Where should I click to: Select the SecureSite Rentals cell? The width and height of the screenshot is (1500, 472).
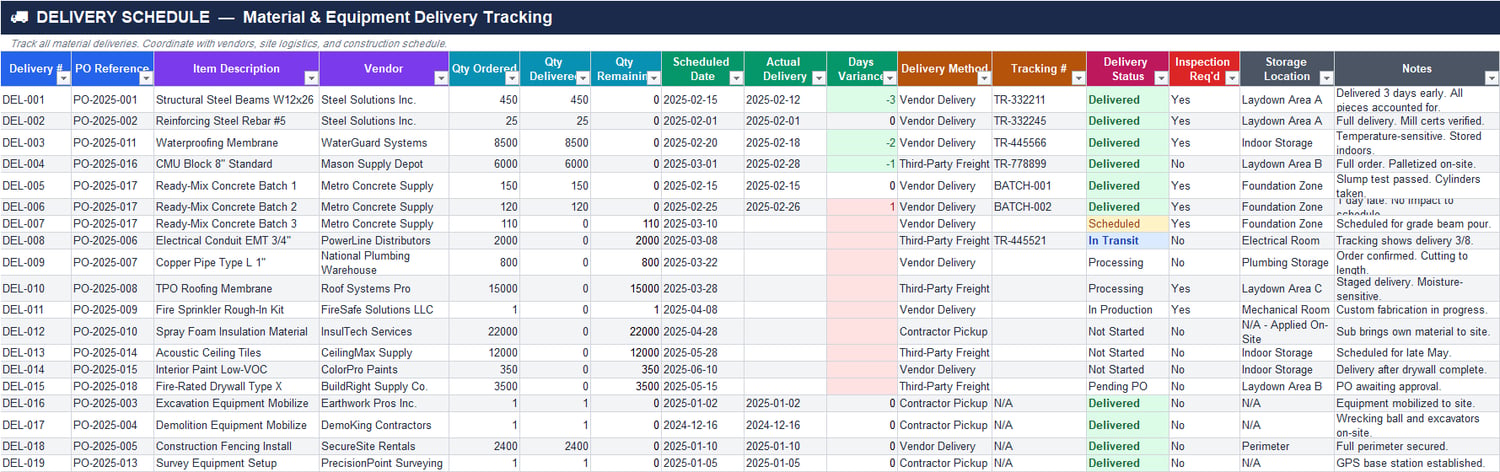point(384,447)
